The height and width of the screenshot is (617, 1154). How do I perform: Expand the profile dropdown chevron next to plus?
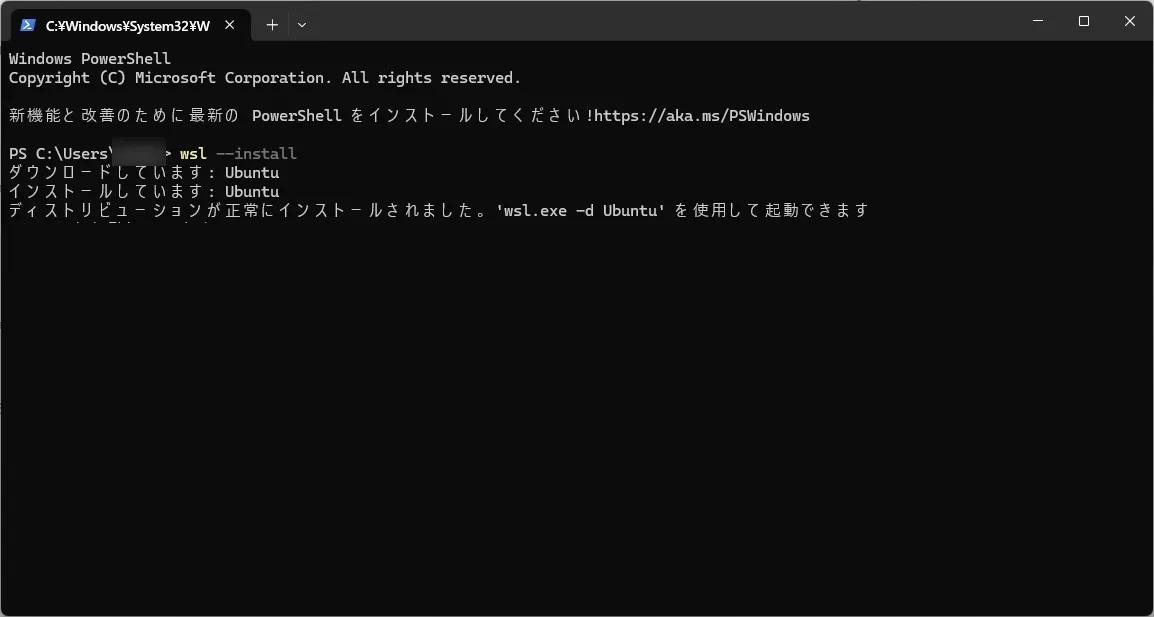click(302, 25)
